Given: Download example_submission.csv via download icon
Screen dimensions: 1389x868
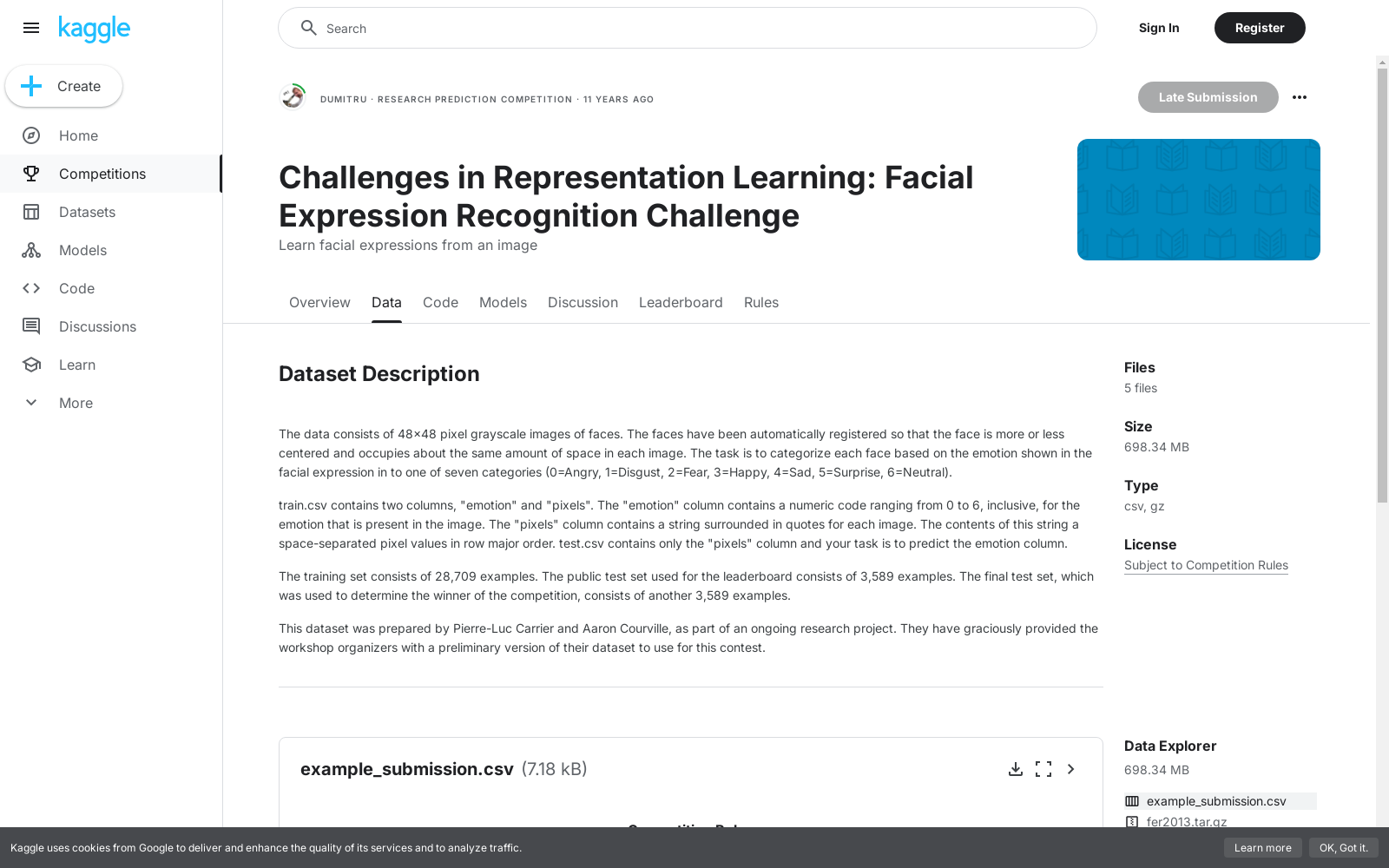Looking at the screenshot, I should pos(1016,769).
